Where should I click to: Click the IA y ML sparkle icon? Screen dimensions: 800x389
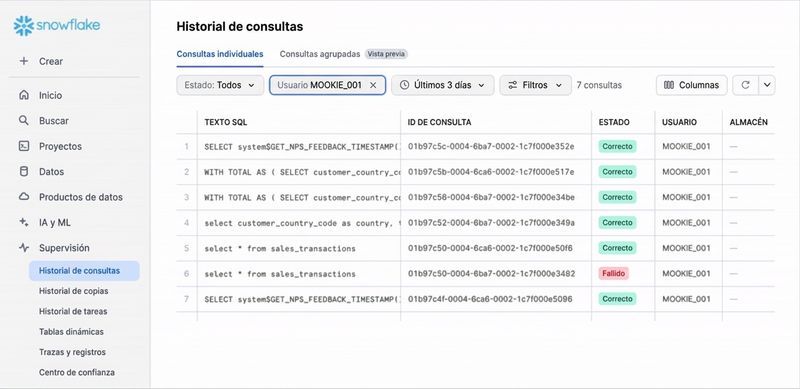(23, 223)
